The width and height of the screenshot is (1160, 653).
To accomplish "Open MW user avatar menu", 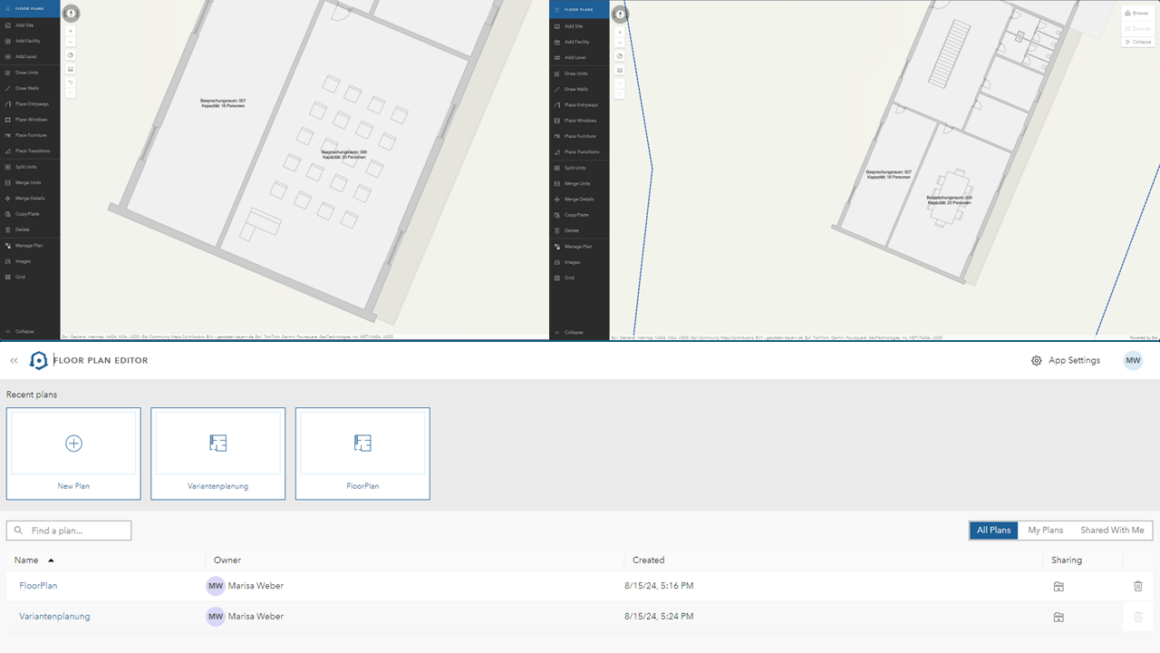I will pyautogui.click(x=1133, y=360).
